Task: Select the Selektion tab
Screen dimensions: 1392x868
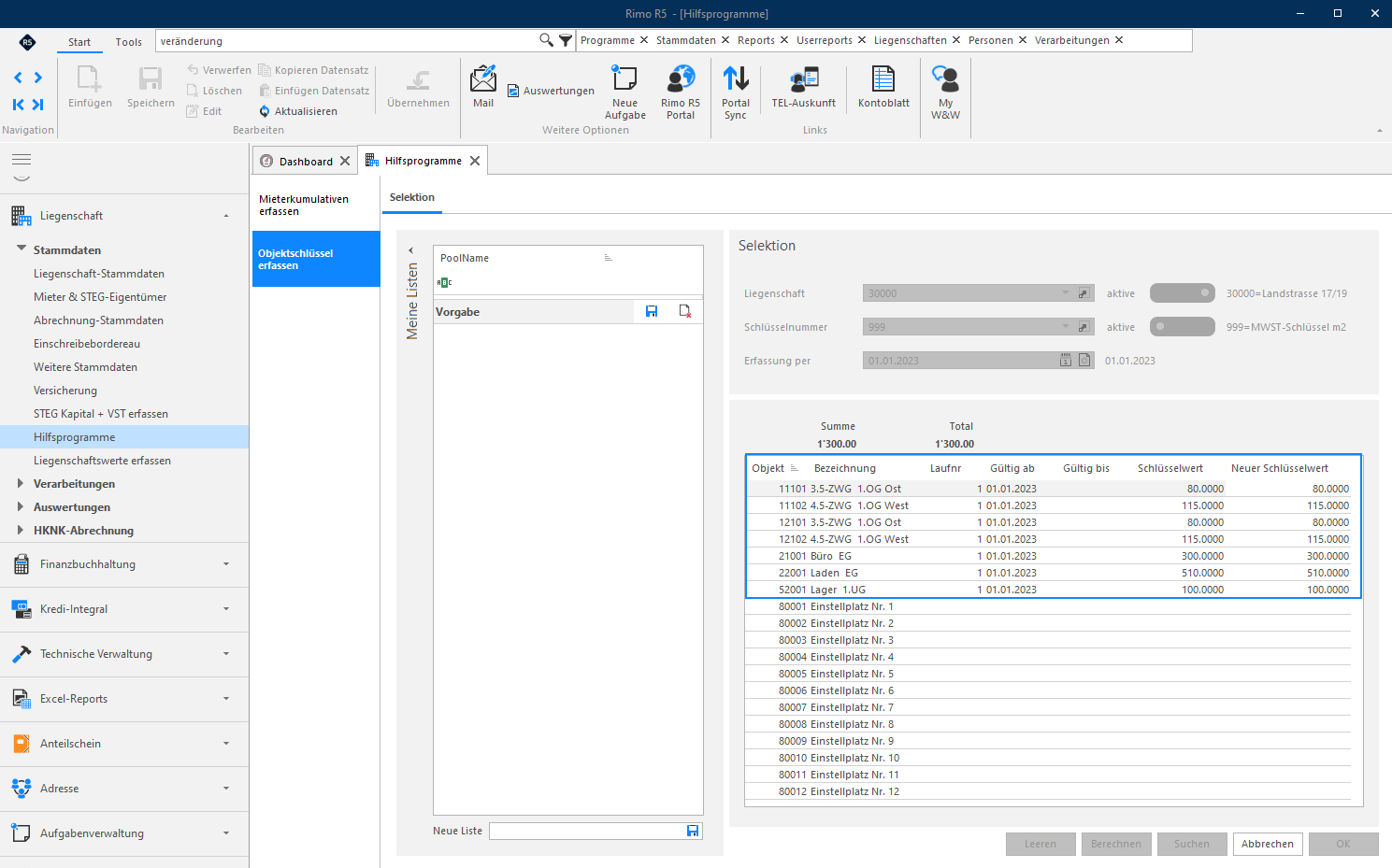Action: [412, 197]
